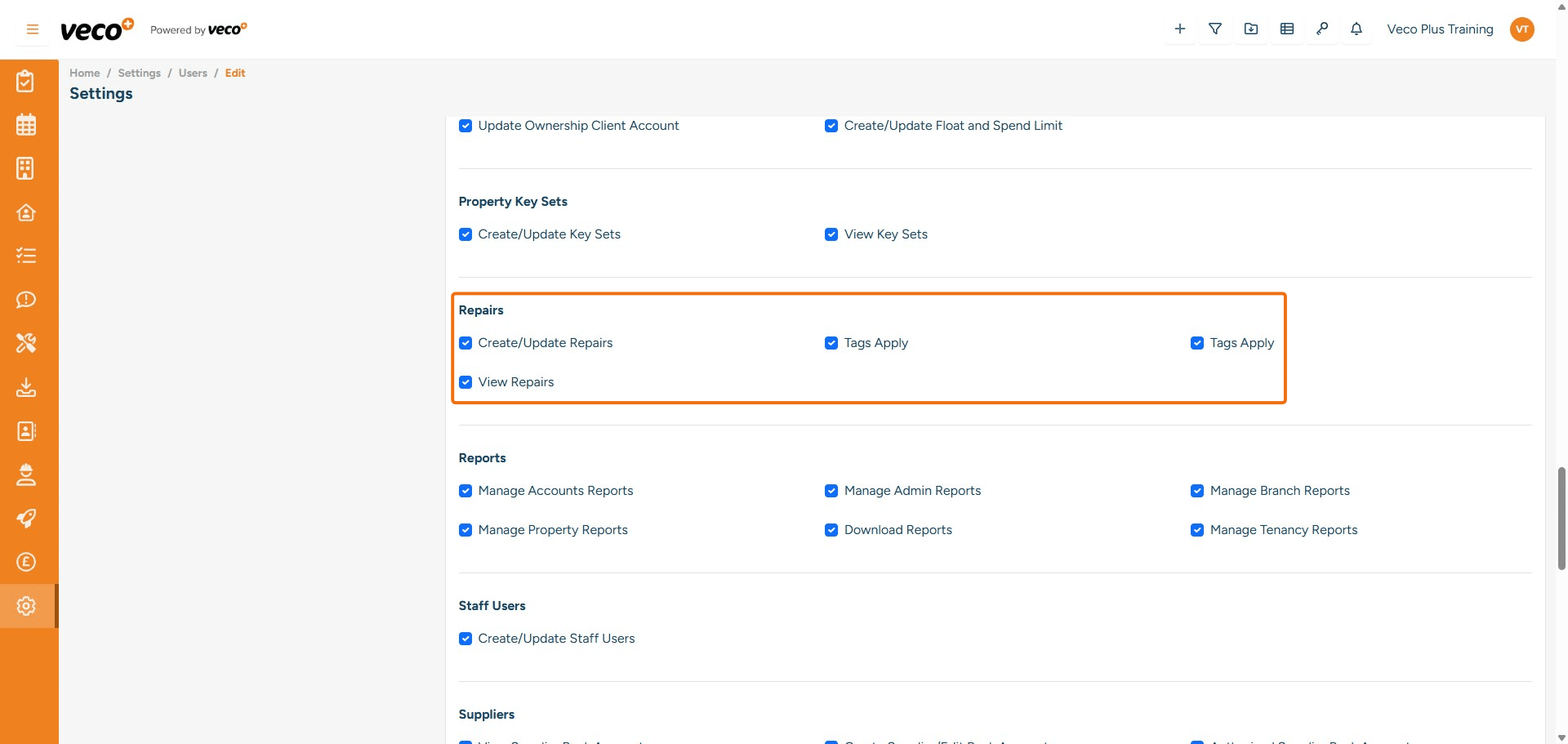
Task: Select the settings gear sidebar icon
Action: pos(26,606)
